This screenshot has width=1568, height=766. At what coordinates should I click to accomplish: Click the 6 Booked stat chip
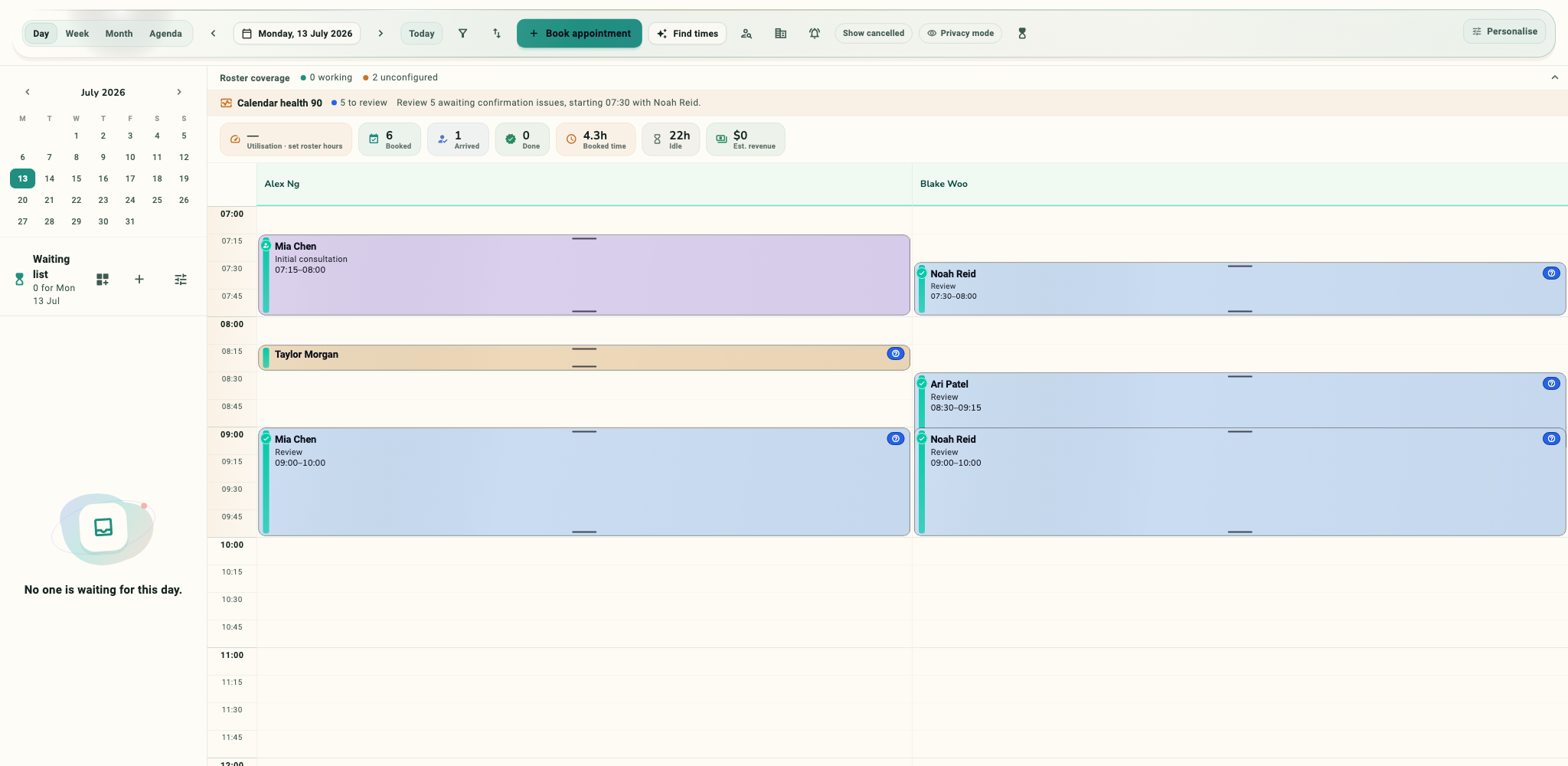click(x=390, y=139)
